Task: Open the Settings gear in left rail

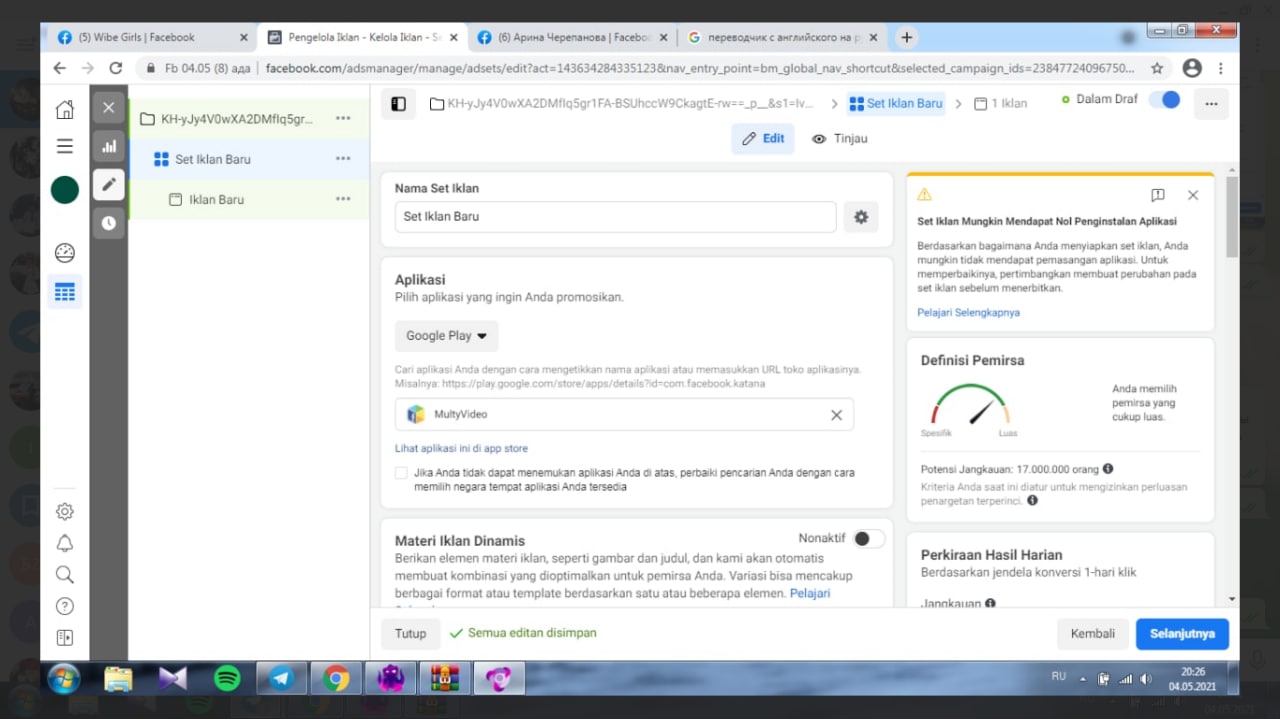Action: pos(64,511)
